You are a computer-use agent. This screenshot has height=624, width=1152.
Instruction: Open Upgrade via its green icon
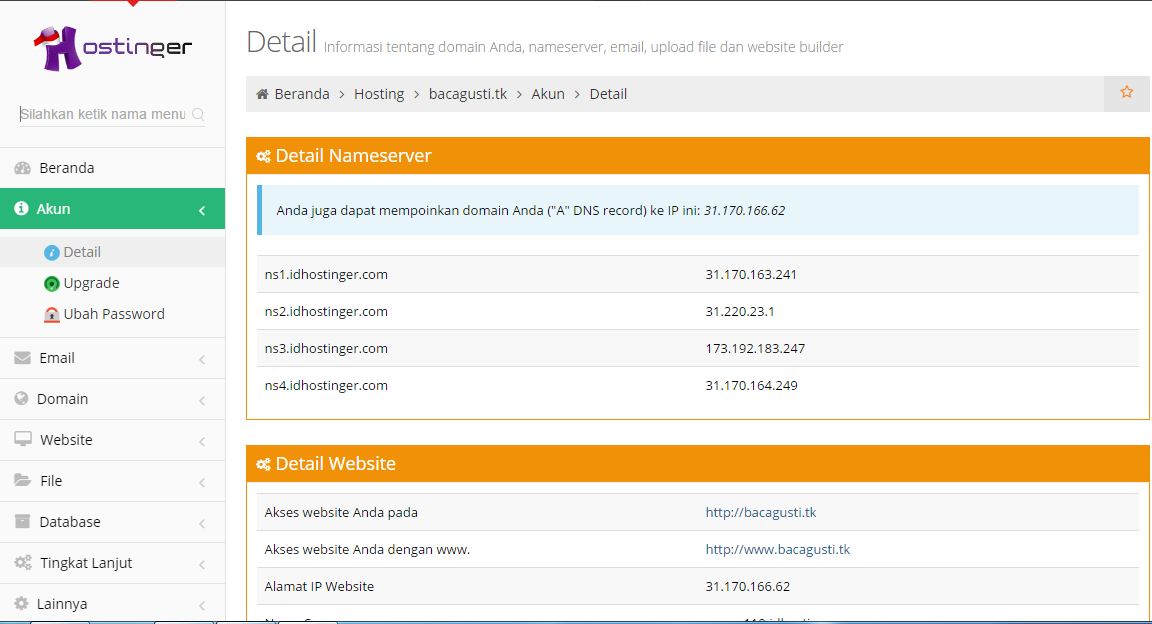[x=51, y=282]
